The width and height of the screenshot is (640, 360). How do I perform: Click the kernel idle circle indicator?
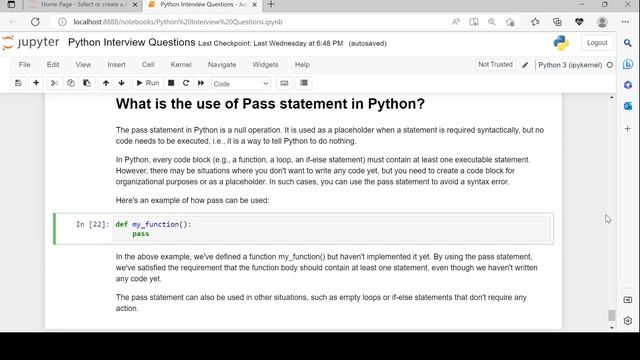[x=610, y=65]
